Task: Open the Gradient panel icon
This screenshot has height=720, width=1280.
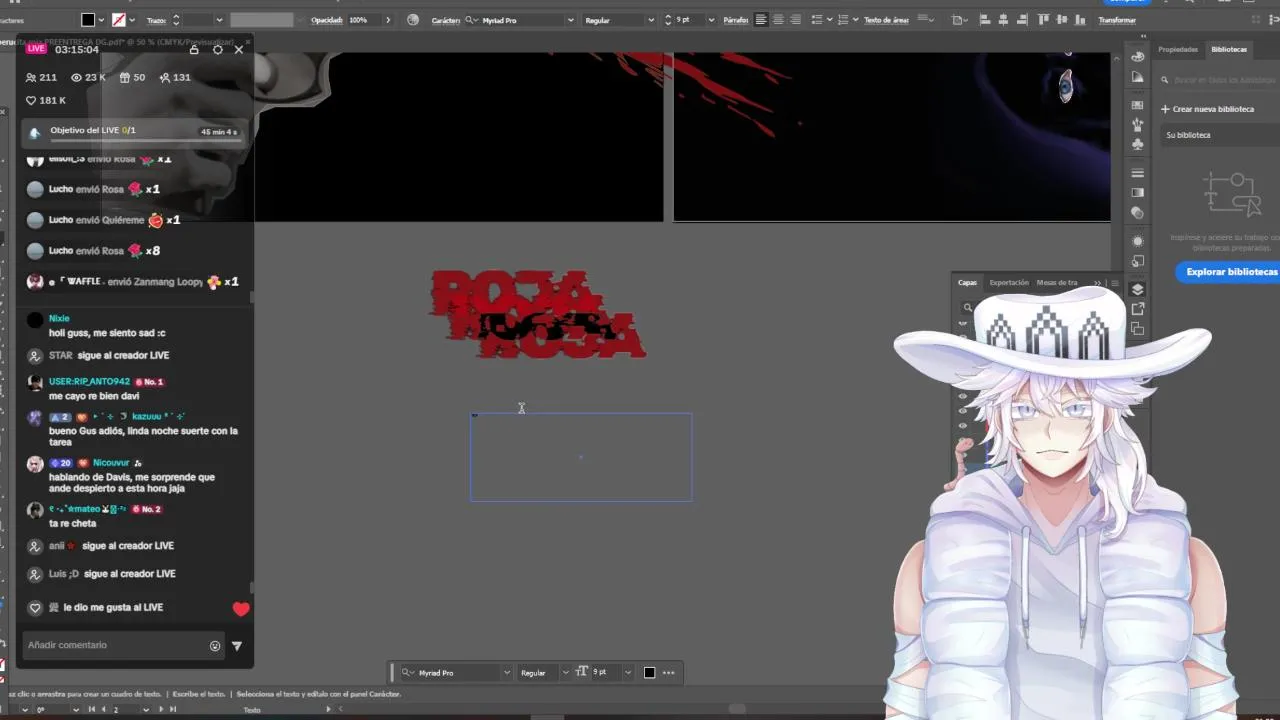Action: (x=1137, y=192)
